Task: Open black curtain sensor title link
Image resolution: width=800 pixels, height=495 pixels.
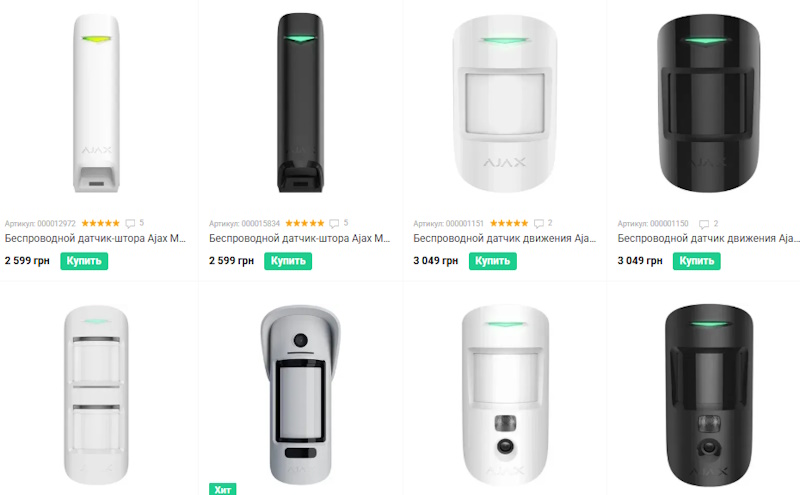Action: tap(299, 239)
